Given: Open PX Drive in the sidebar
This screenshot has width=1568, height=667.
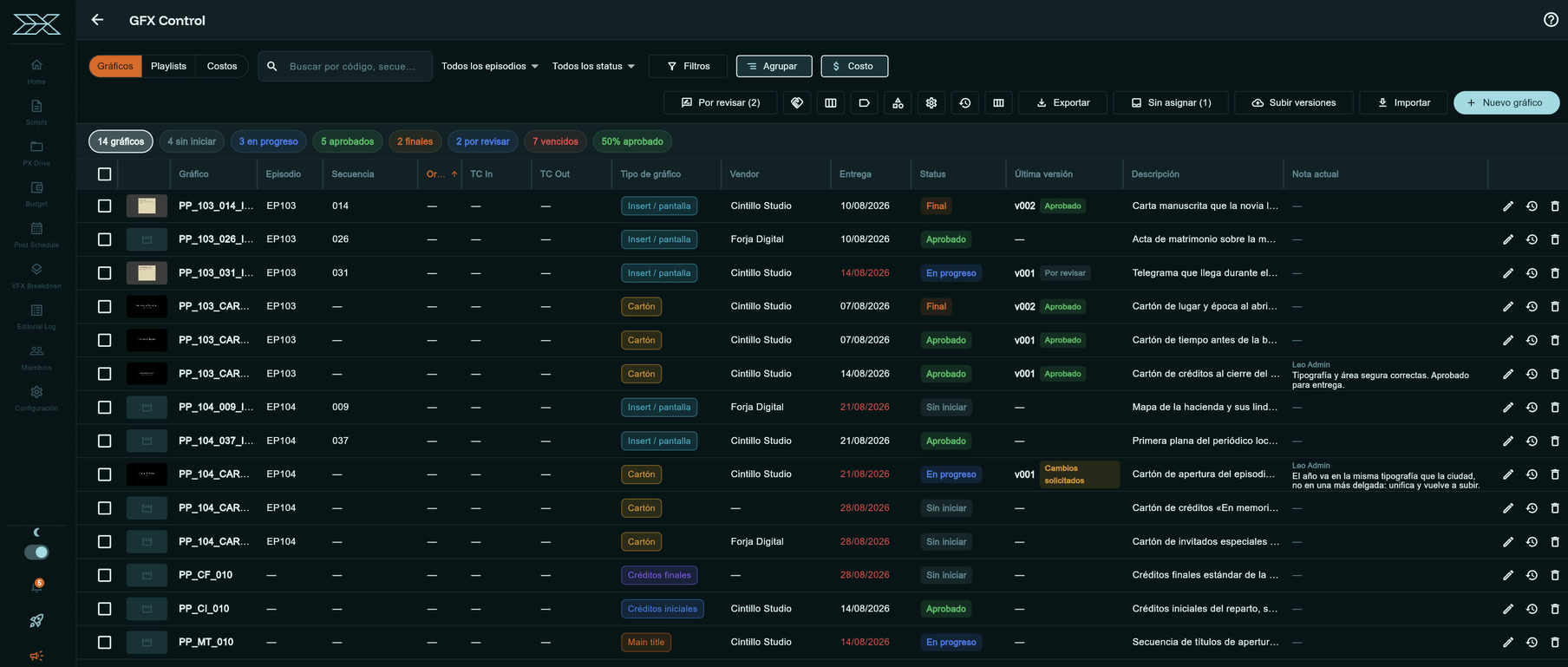Looking at the screenshot, I should [x=36, y=153].
